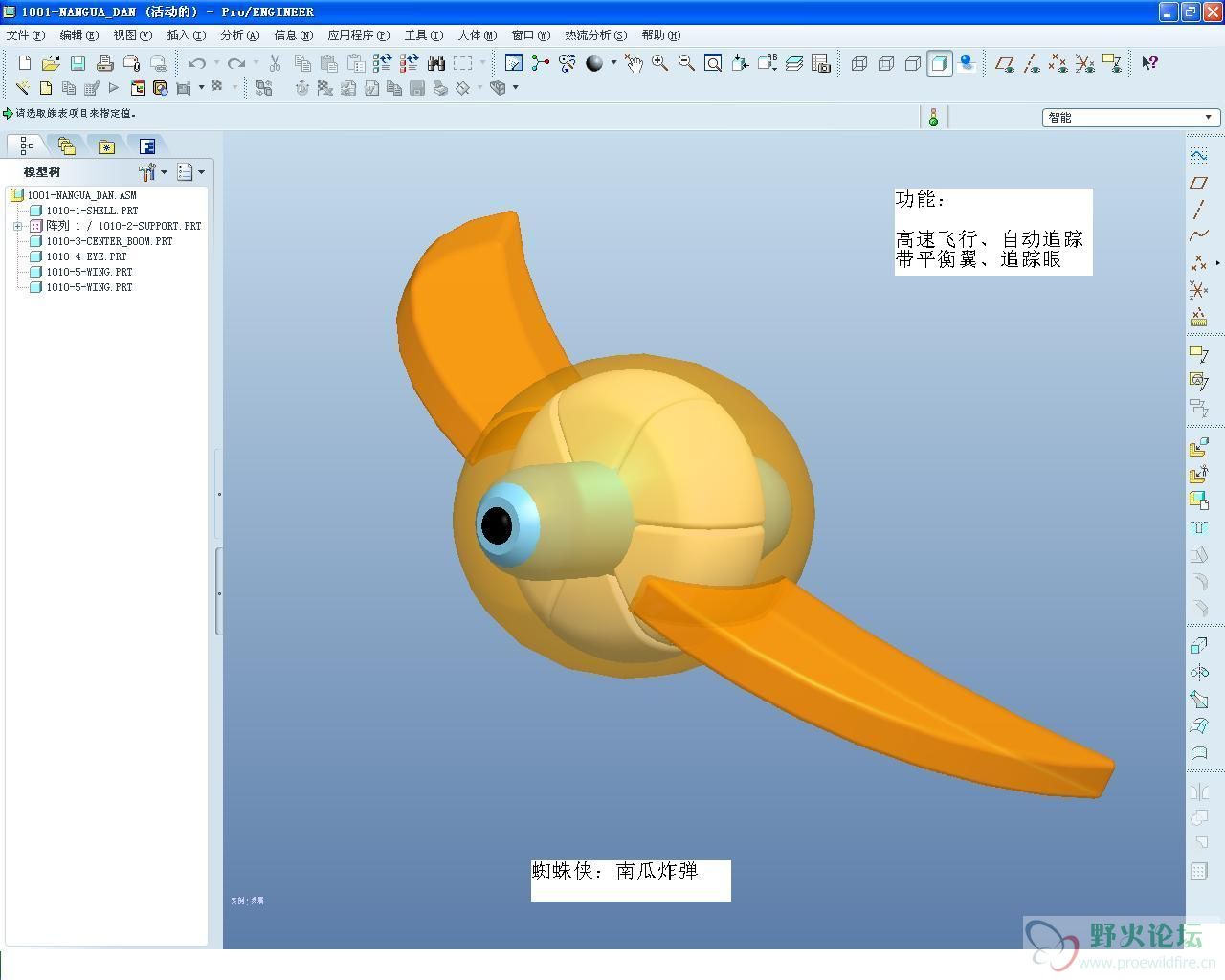
Task: Open the saved view list icon
Action: click(x=767, y=63)
